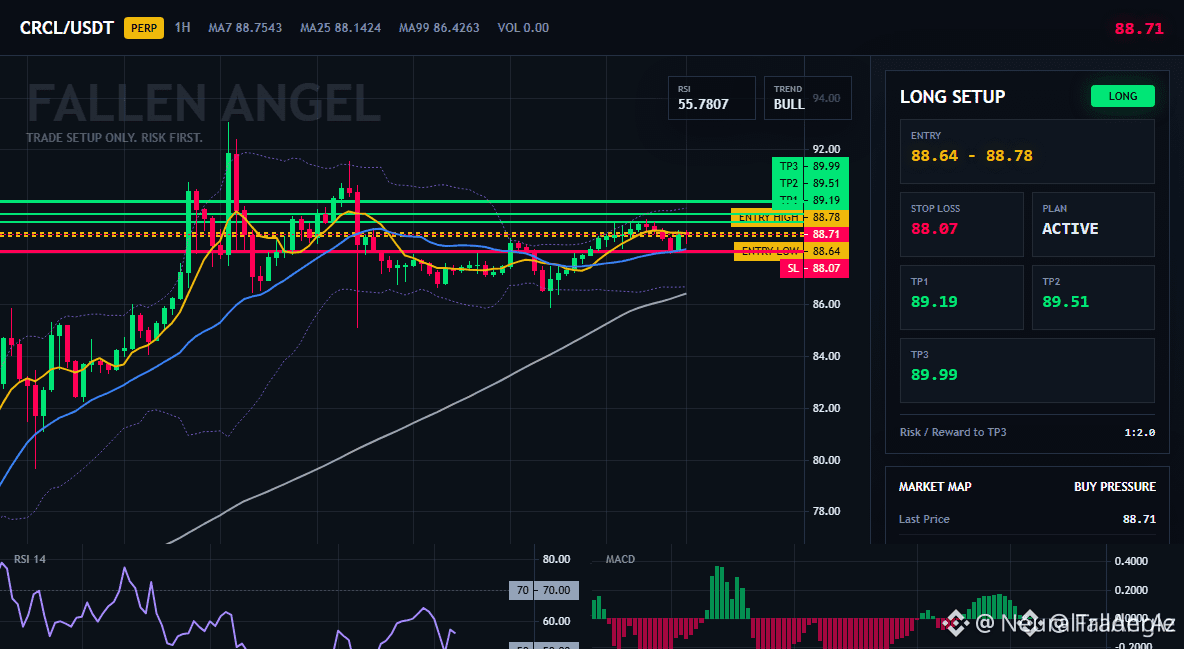1184x649 pixels.
Task: Click the MA25 88.1424 indicator readout
Action: point(341,28)
